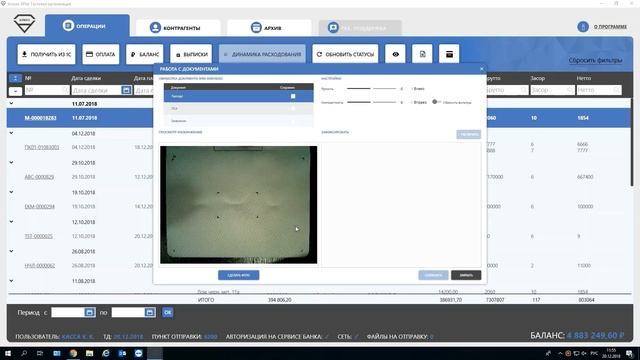Click the Нетто filter field
This screenshot has height=360, width=640.
click(599, 90)
